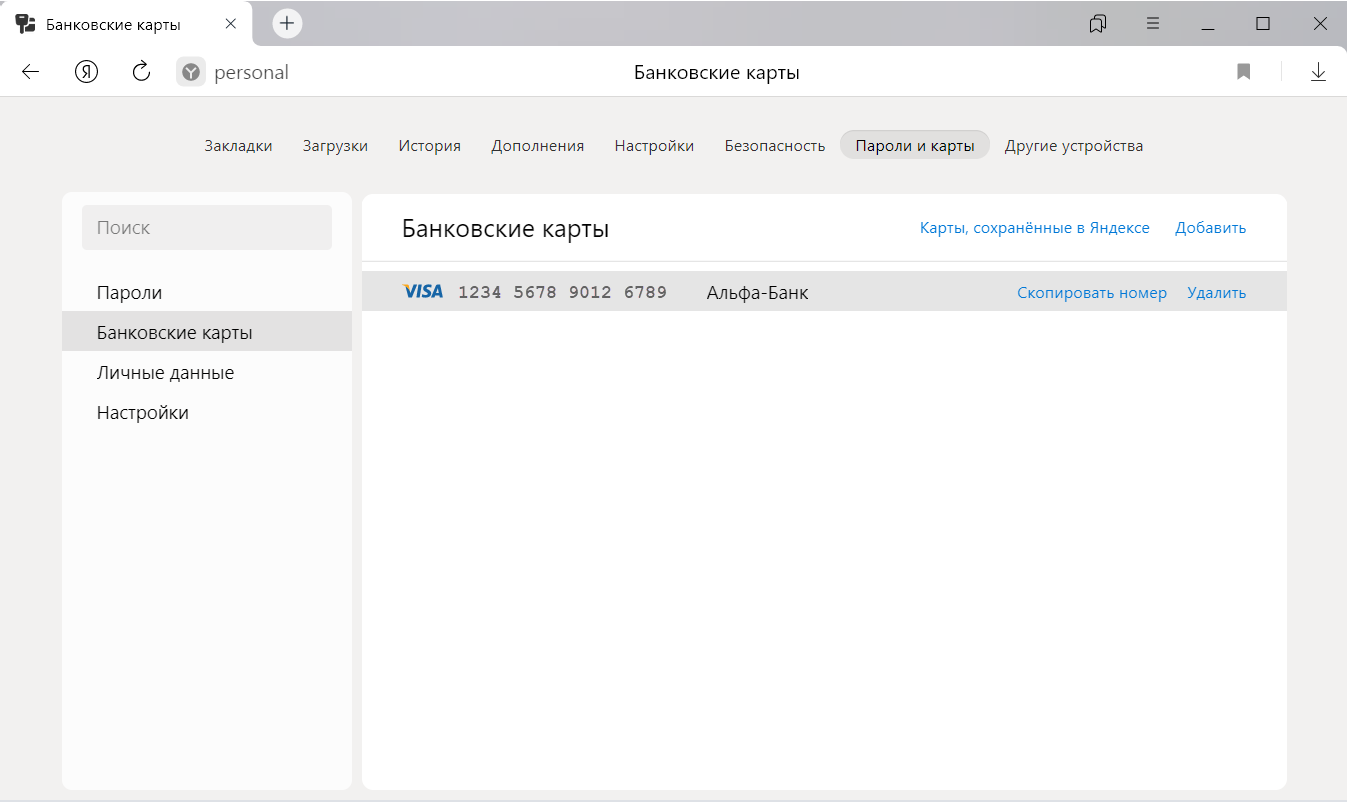Switch to the Закладки section
The image size is (1347, 802).
[238, 145]
